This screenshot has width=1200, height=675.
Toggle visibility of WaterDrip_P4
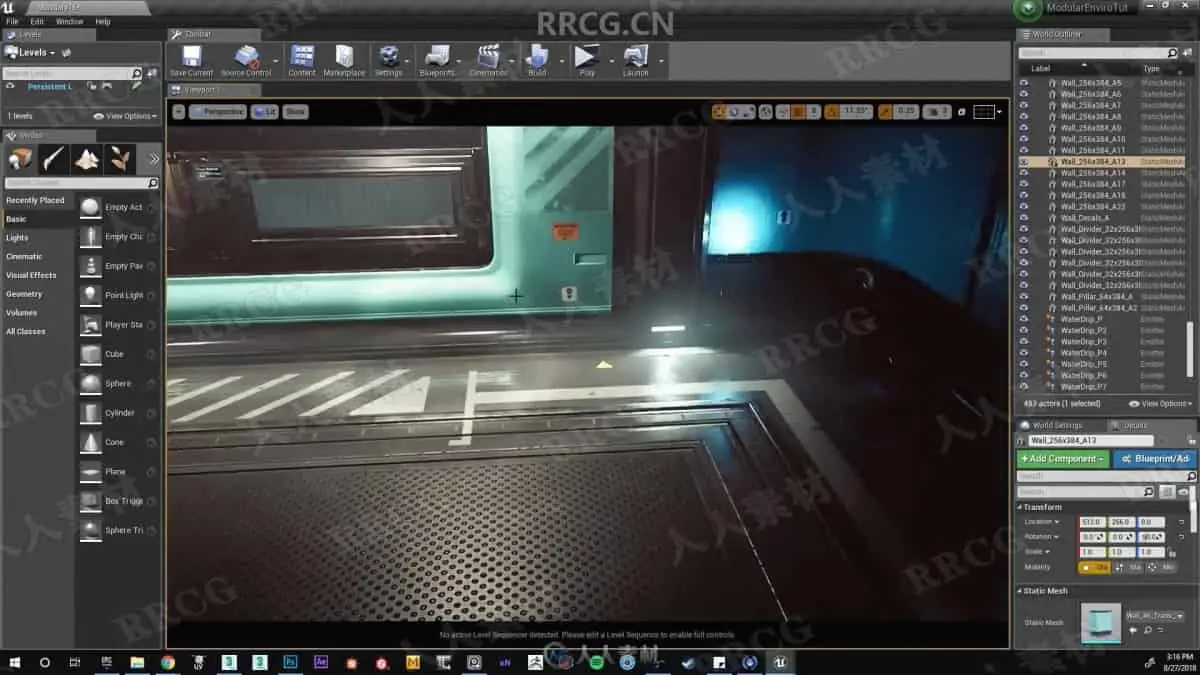click(1023, 353)
